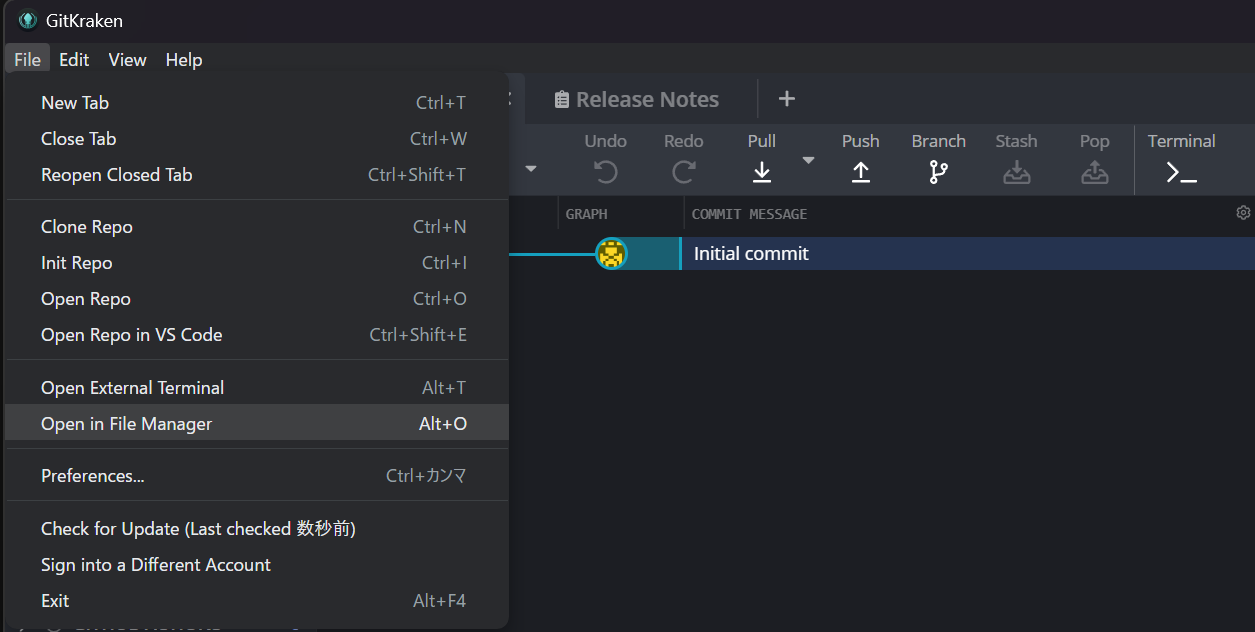
Task: Click the commit author avatar in graph
Action: [611, 254]
